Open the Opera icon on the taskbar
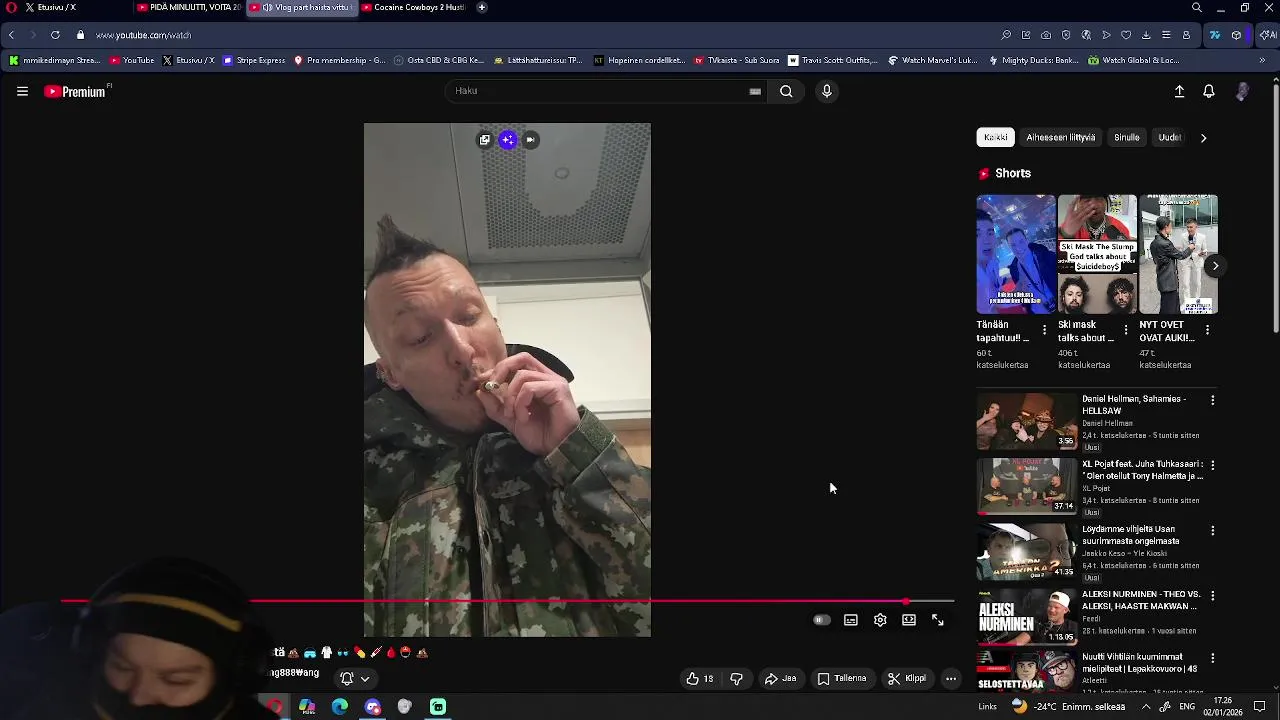The height and width of the screenshot is (720, 1280). pyautogui.click(x=274, y=707)
